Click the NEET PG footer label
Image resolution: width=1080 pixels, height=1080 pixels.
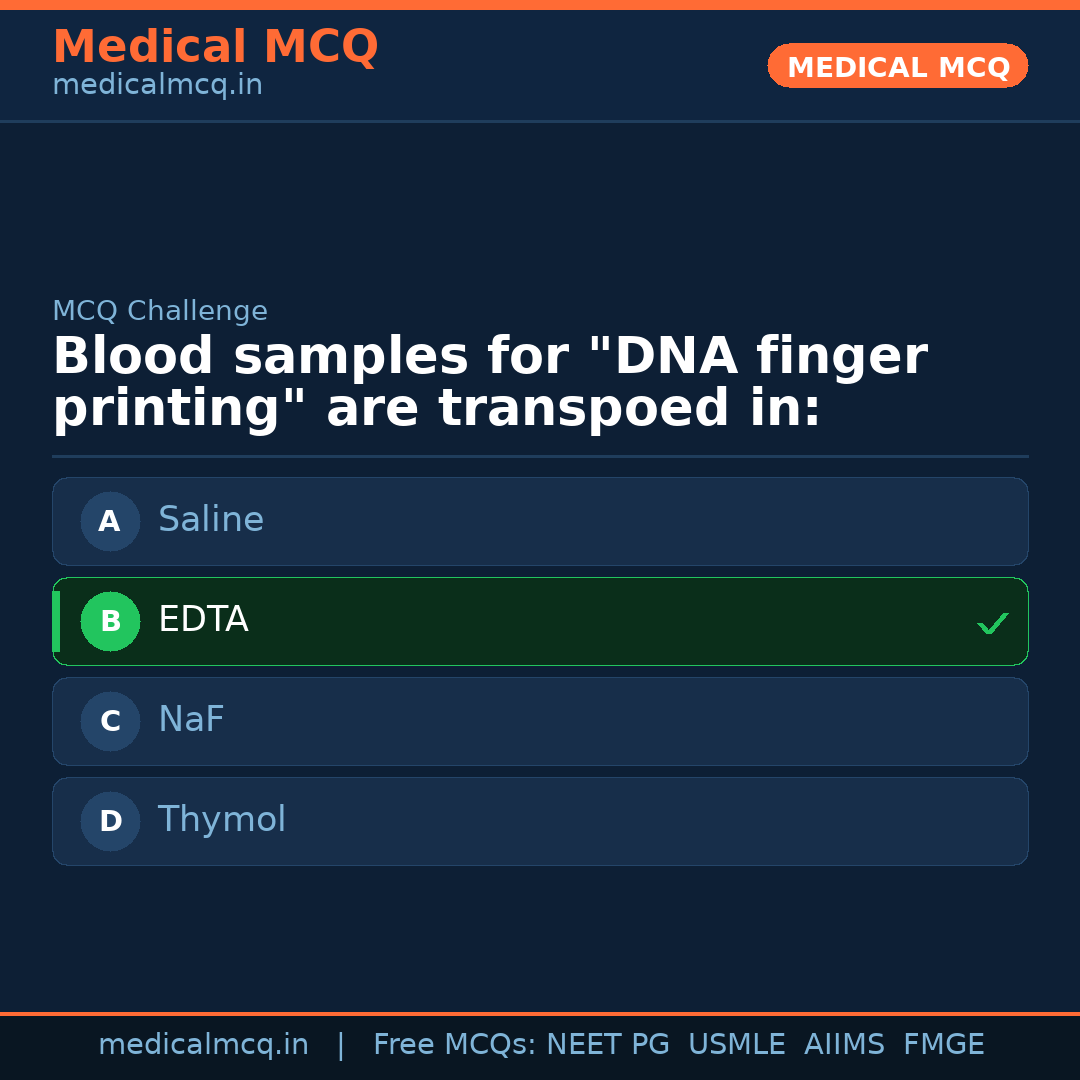(608, 1045)
